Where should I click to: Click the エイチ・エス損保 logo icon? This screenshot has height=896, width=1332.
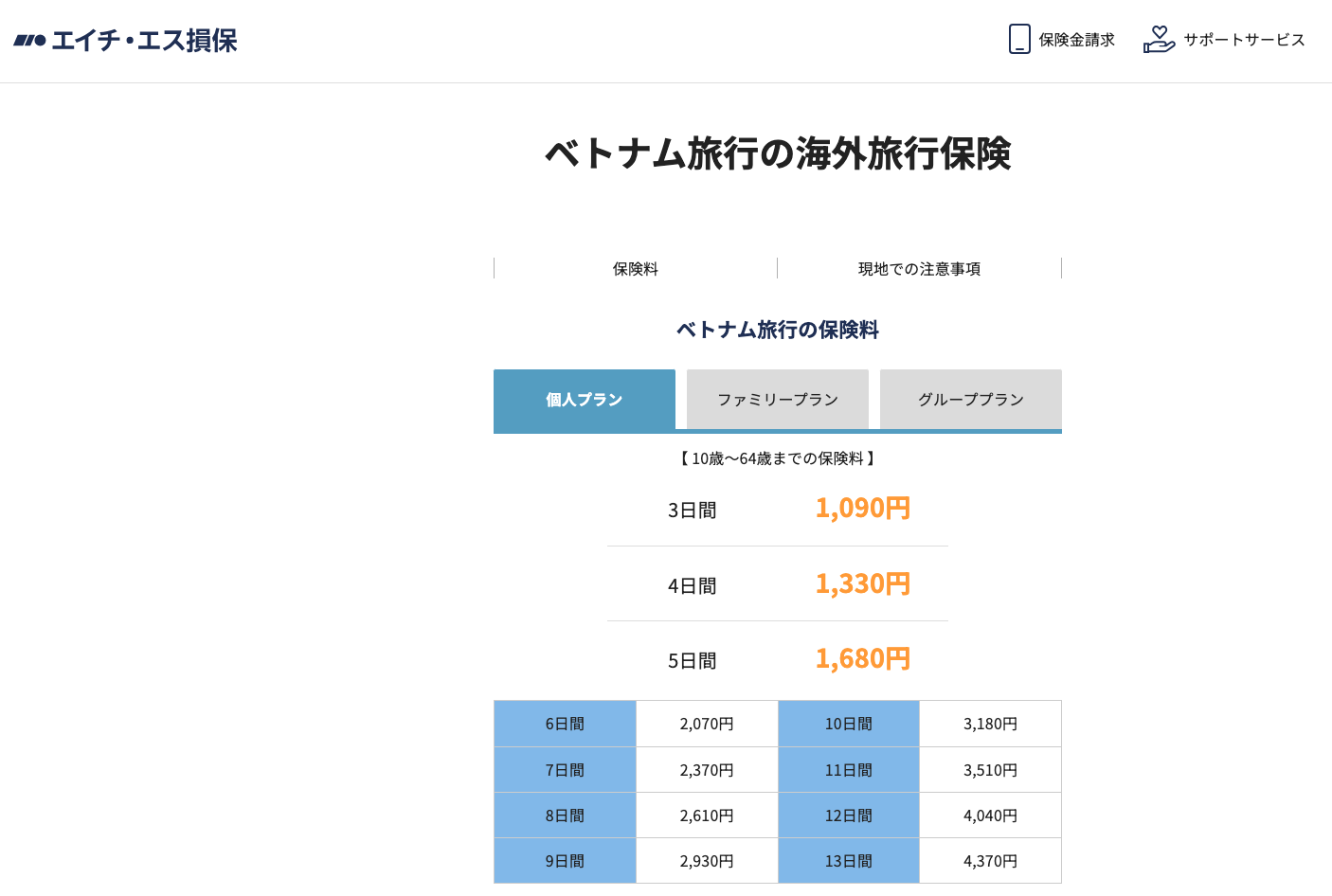pyautogui.click(x=29, y=41)
